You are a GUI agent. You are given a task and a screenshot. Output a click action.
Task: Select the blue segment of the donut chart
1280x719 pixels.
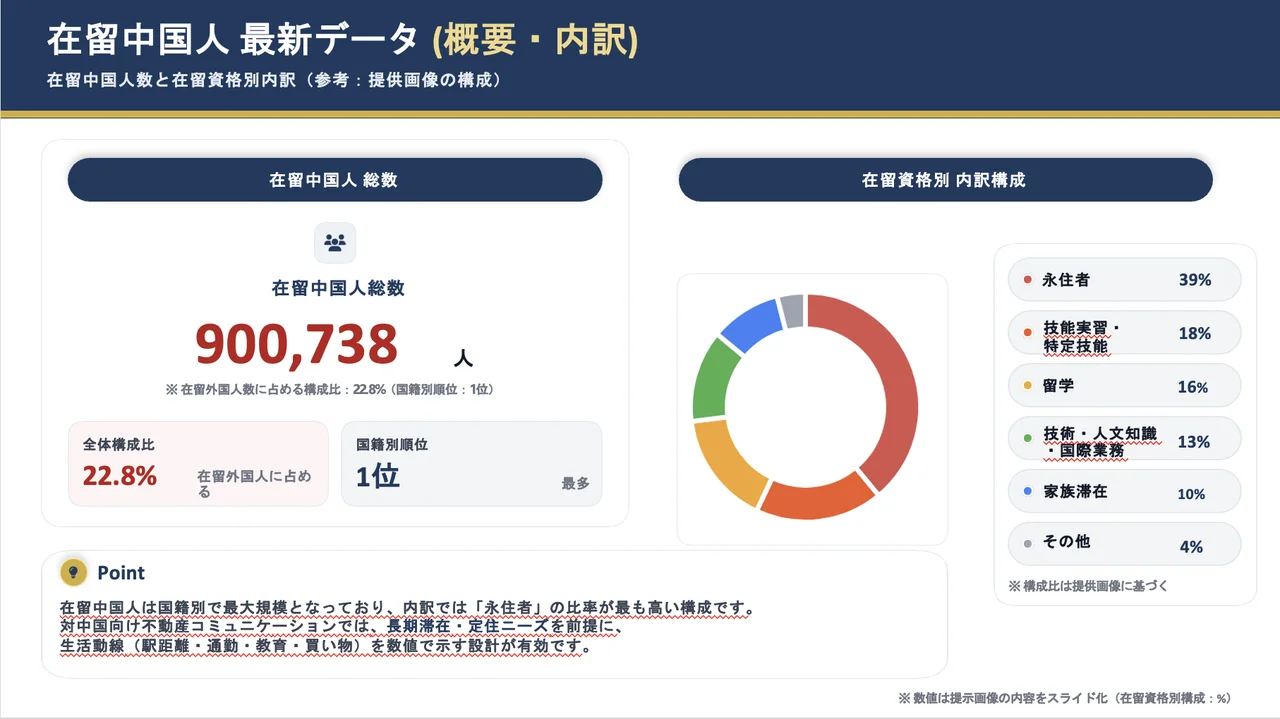[x=750, y=322]
